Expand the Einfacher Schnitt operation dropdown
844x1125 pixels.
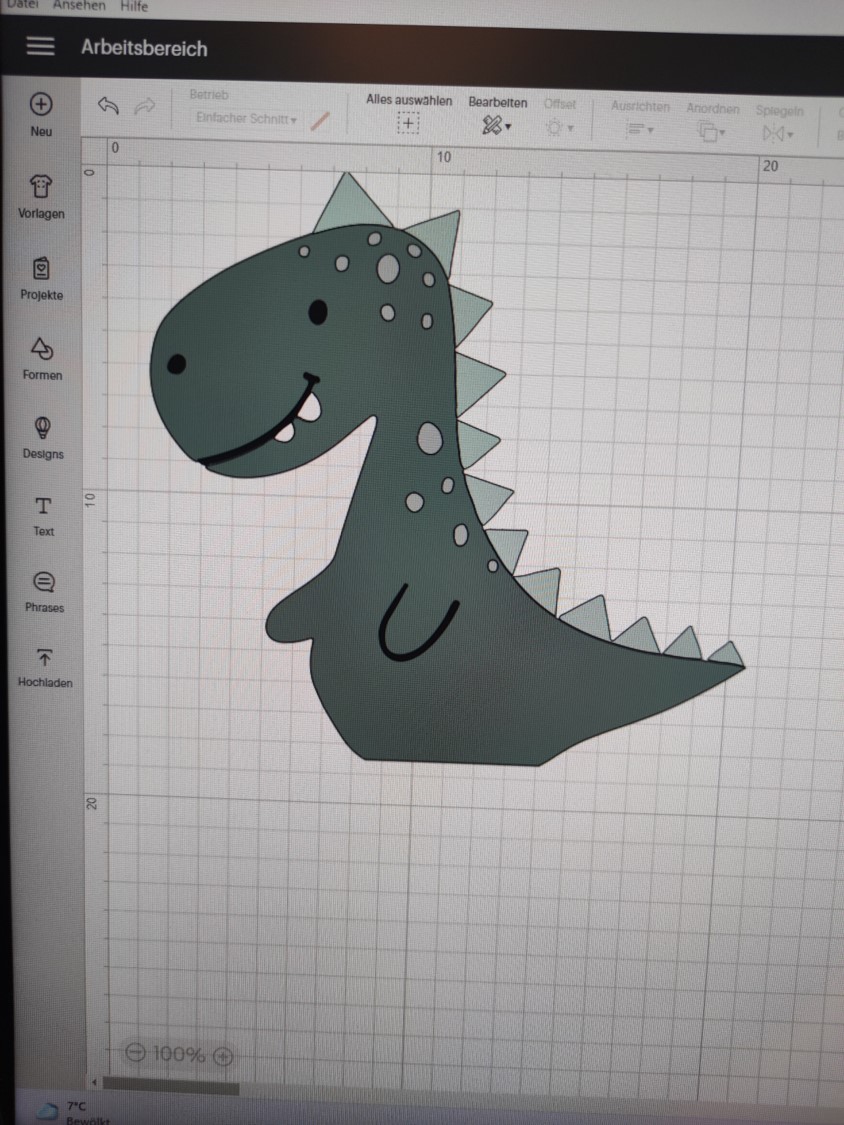(247, 119)
